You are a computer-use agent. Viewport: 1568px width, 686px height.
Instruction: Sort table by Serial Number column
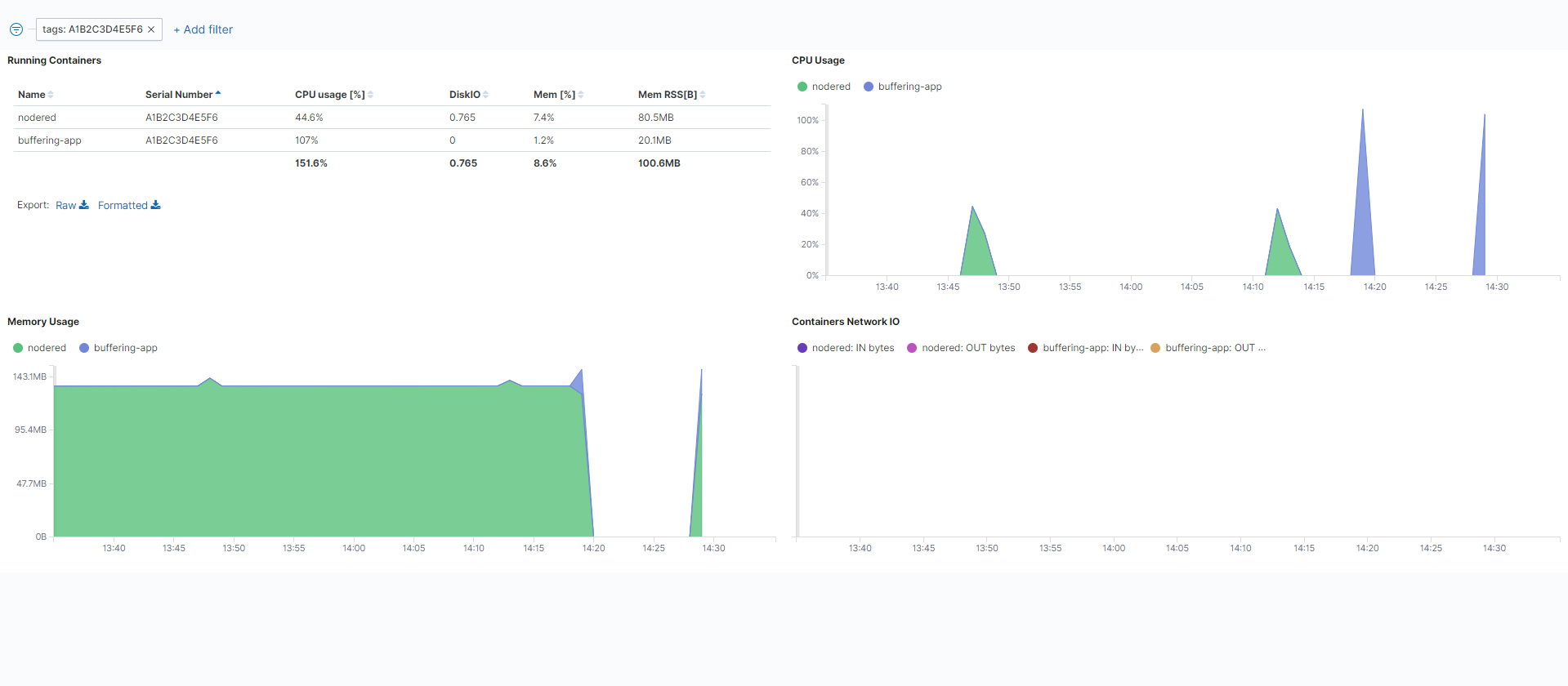click(183, 95)
